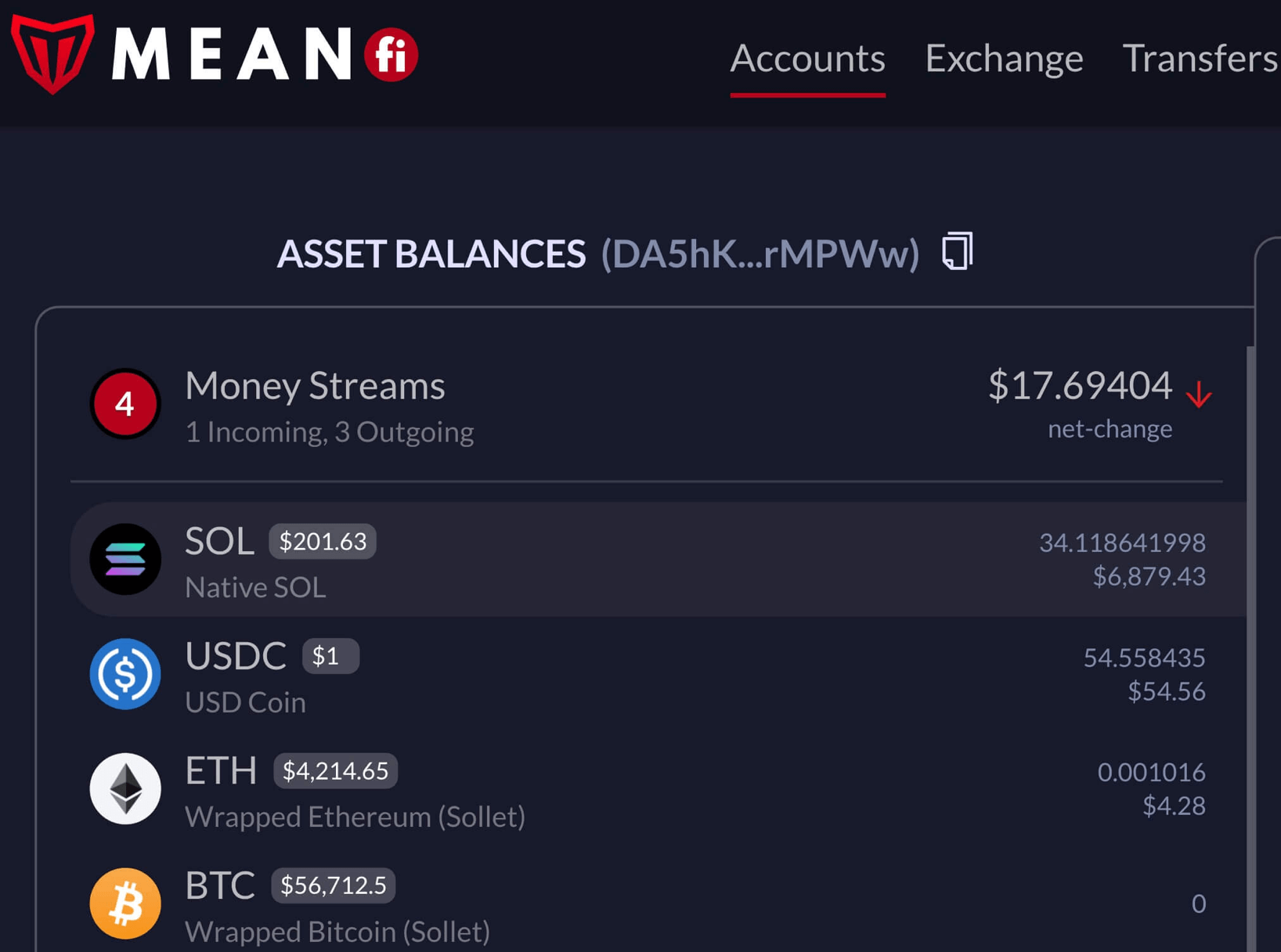Expand the Money Streams row

[548, 404]
